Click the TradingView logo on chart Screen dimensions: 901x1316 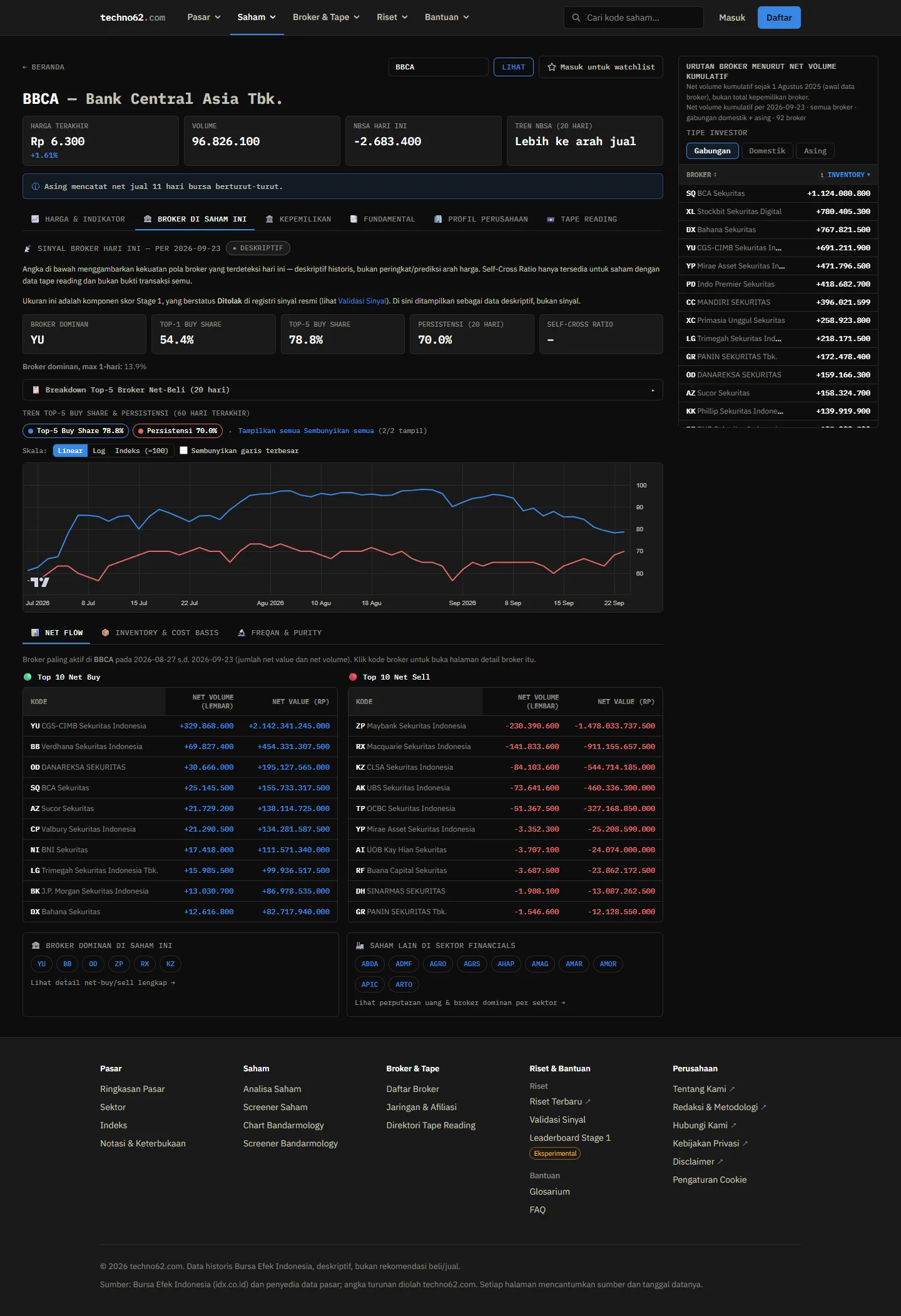[39, 582]
